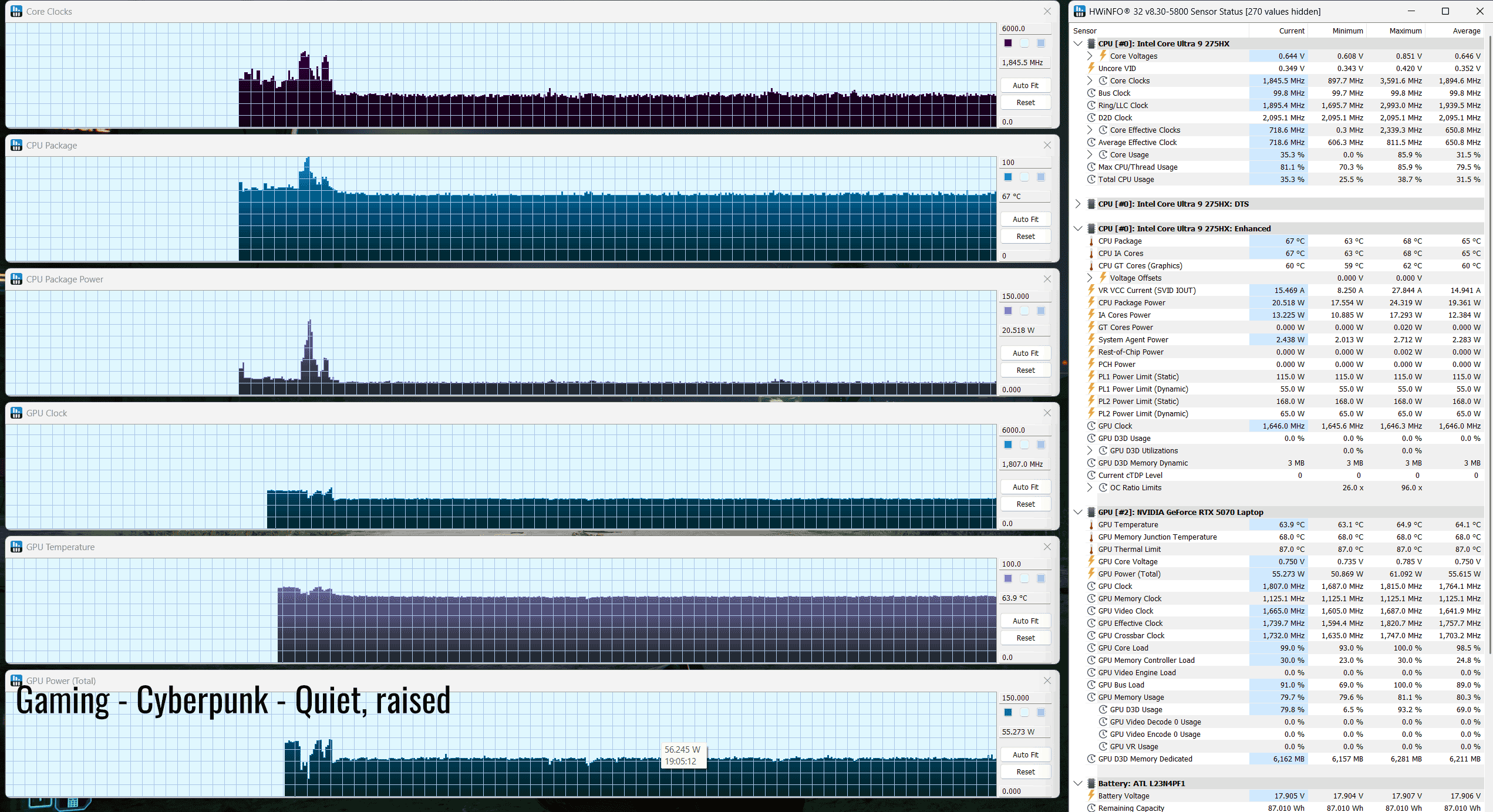Click the lightning icon beside CPU Package Power
Screen dimensions: 1493x812
coord(1091,302)
